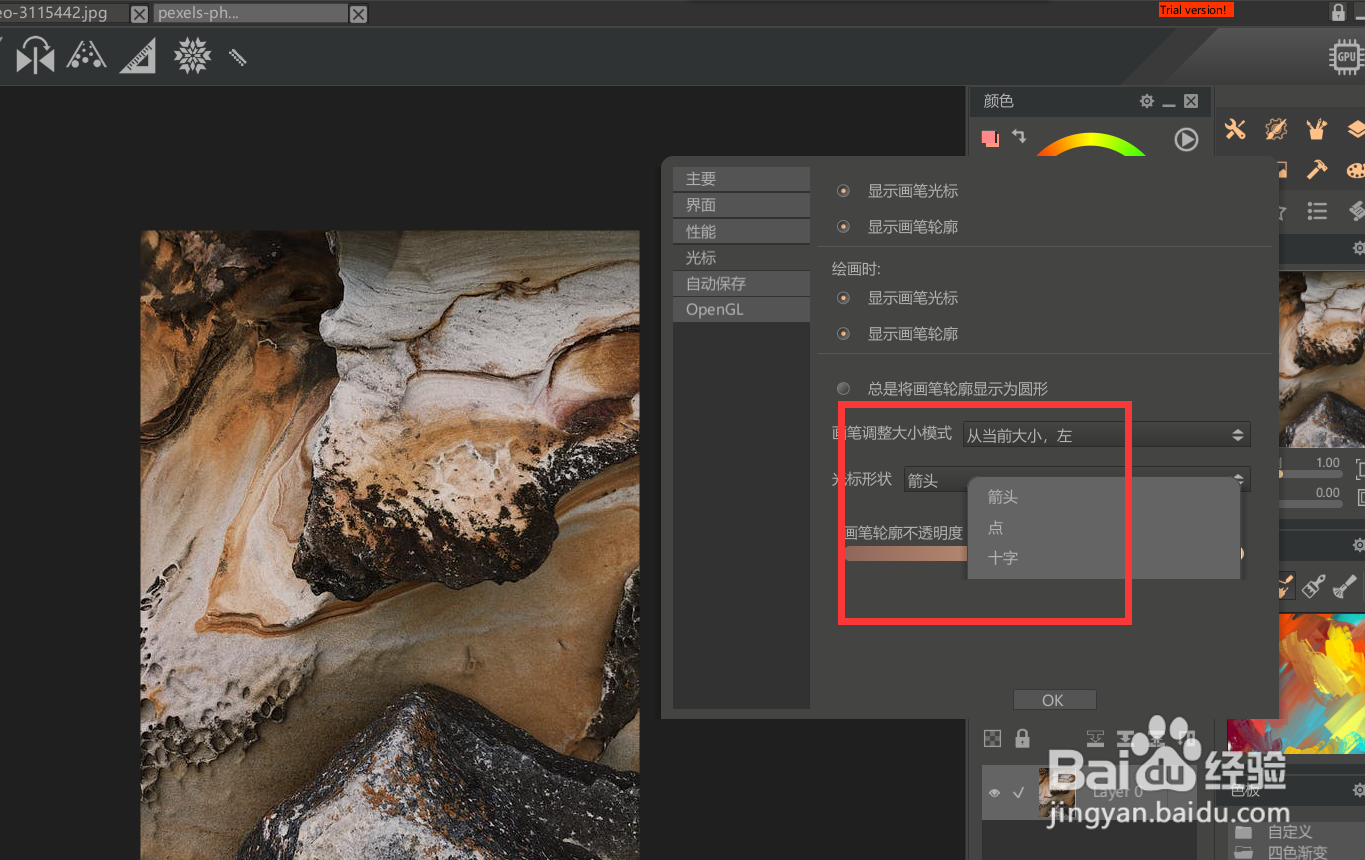This screenshot has height=860, width=1365.
Task: Toggle Layer 0 visibility eye
Action: coord(995,793)
